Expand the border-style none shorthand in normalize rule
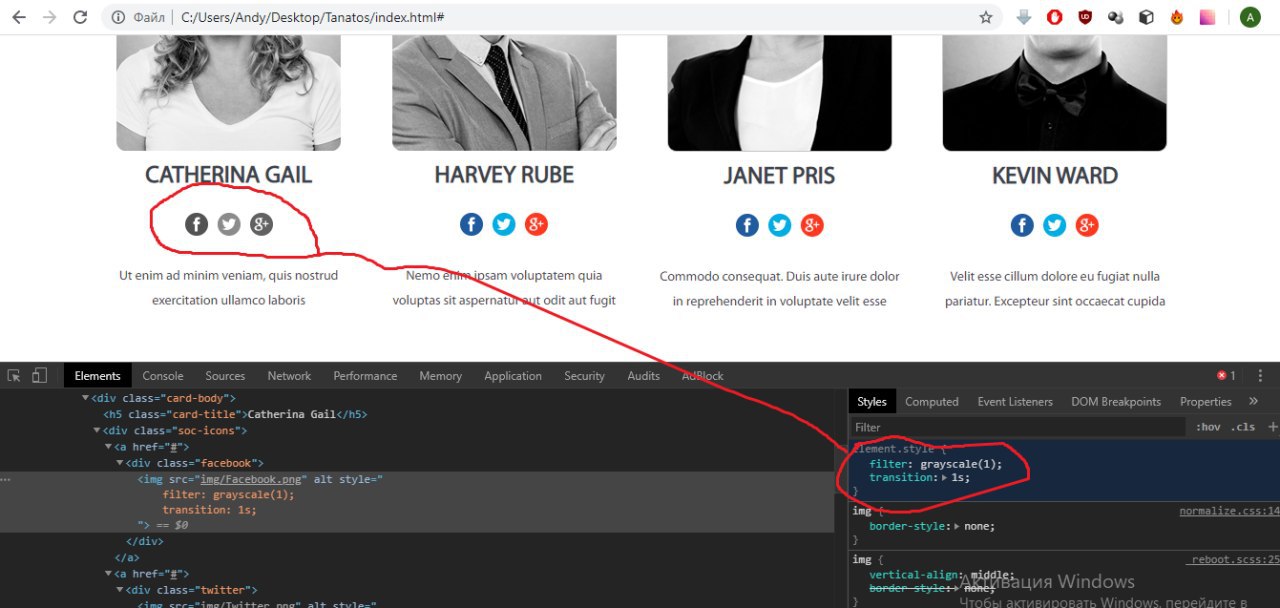The height and width of the screenshot is (608, 1280). click(x=958, y=526)
